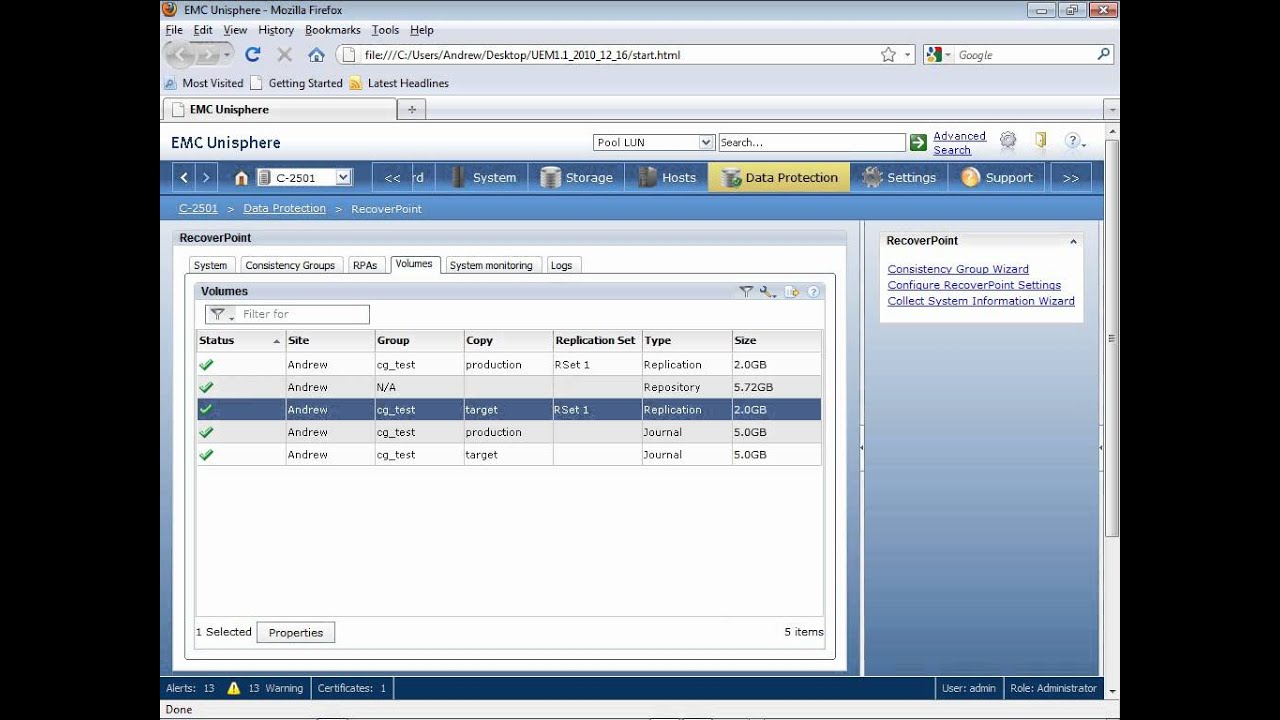Switch to the RPAs tab
Screen dimensions: 1280x720
pos(365,265)
